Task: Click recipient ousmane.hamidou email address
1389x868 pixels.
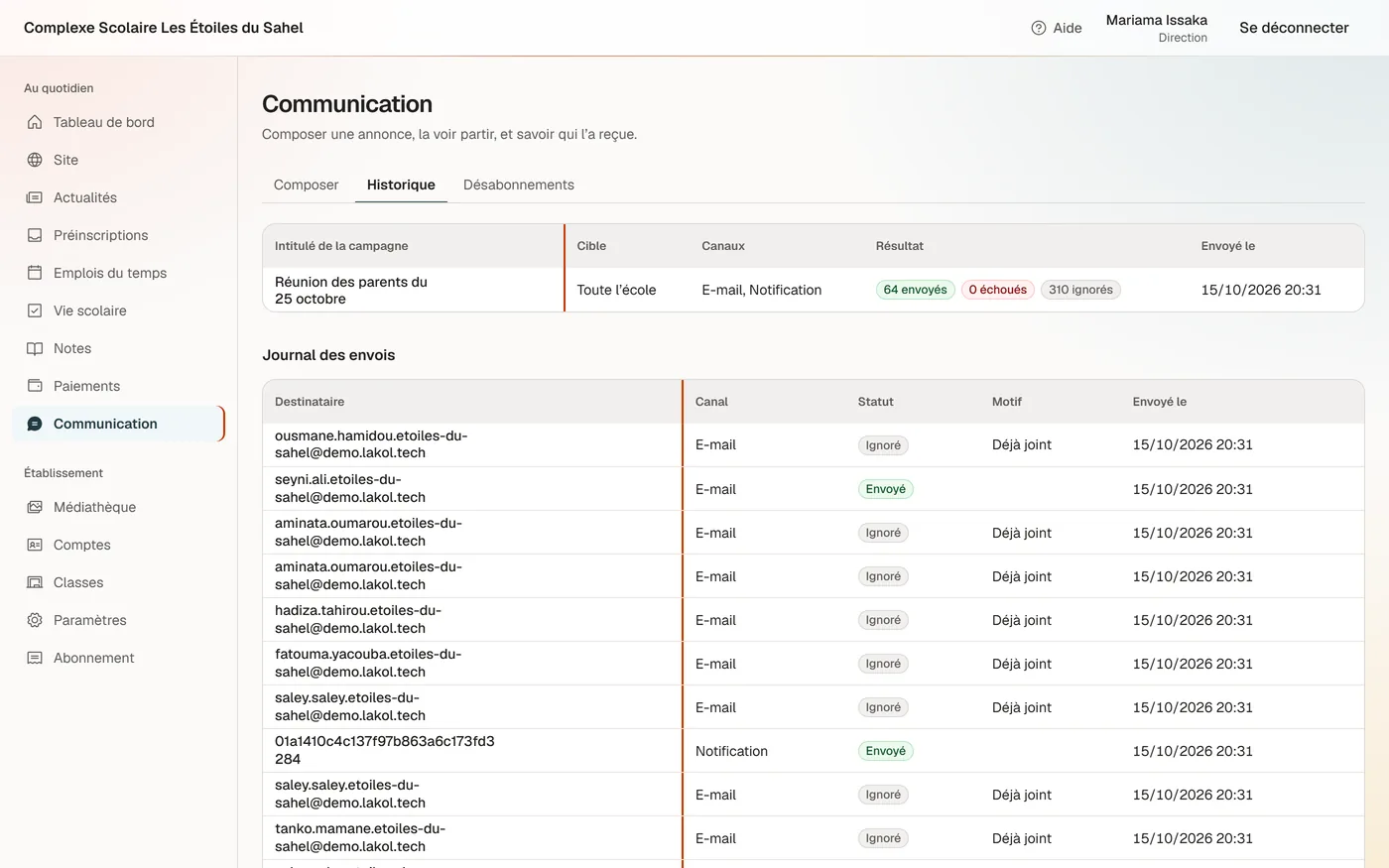Action: point(371,444)
